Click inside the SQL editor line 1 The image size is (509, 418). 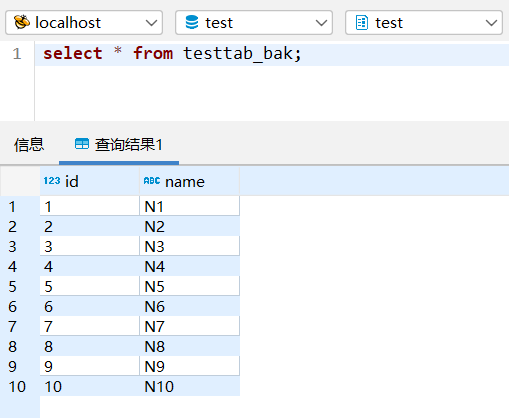(272, 54)
